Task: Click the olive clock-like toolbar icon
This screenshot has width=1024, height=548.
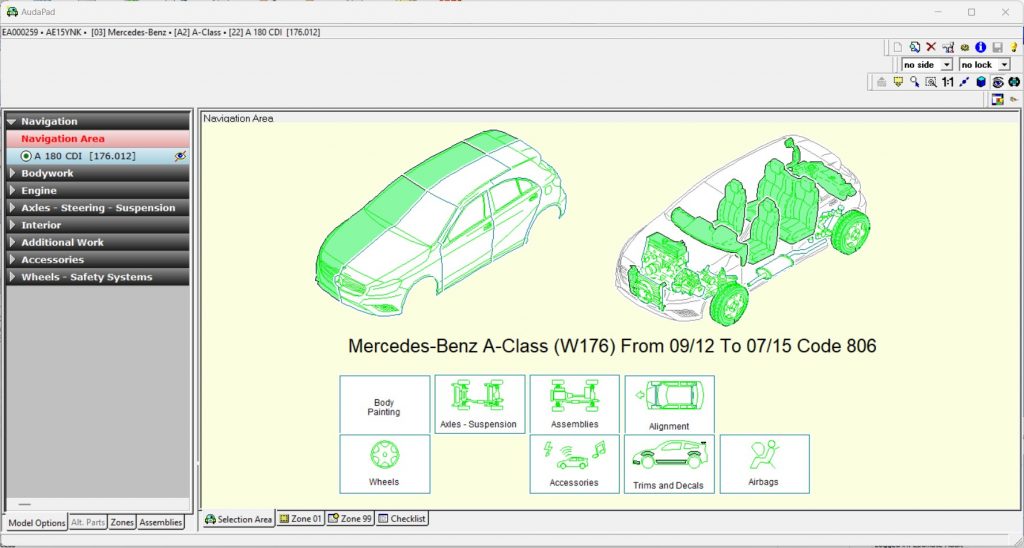Action: pos(965,47)
